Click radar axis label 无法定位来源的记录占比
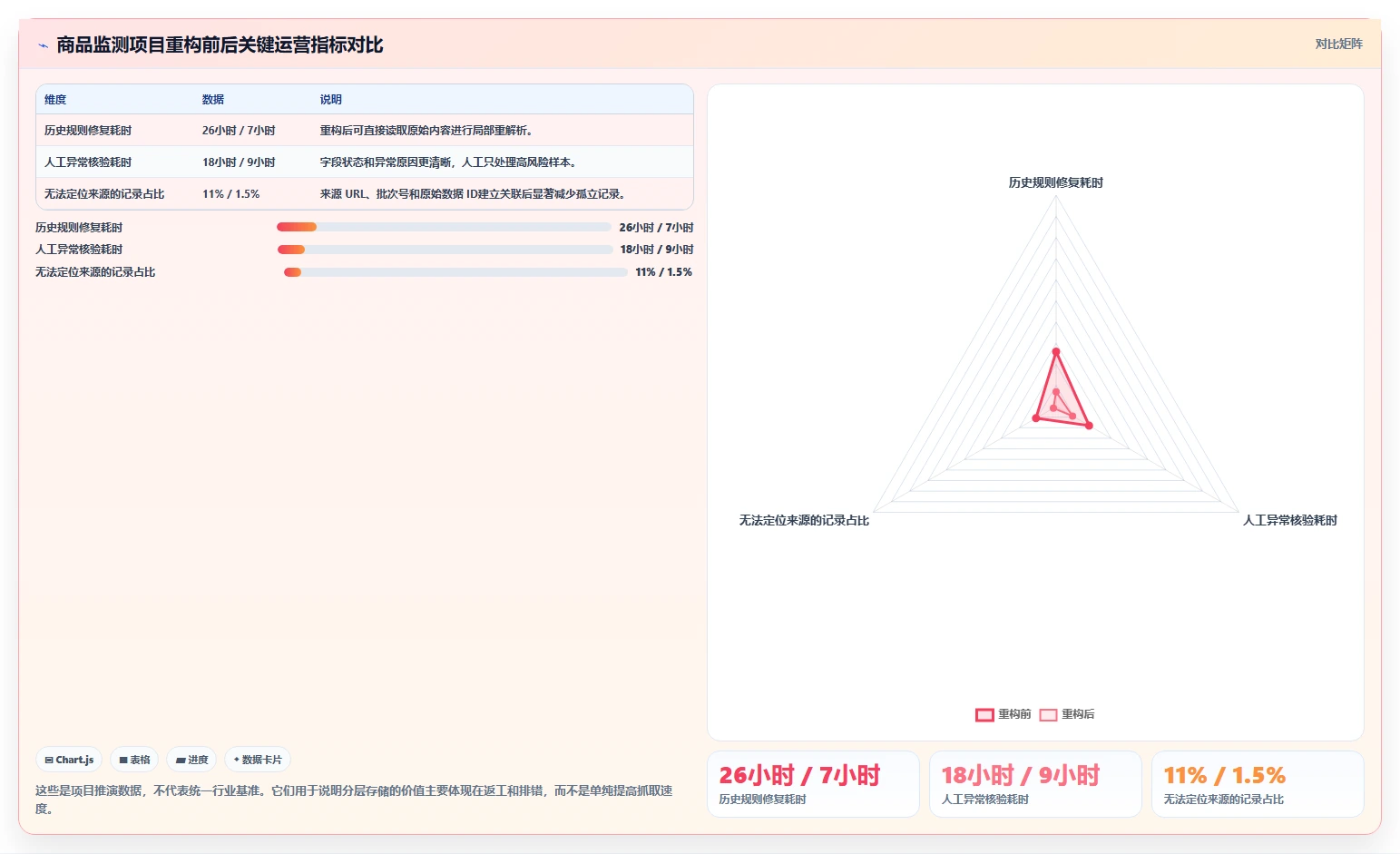 click(804, 520)
